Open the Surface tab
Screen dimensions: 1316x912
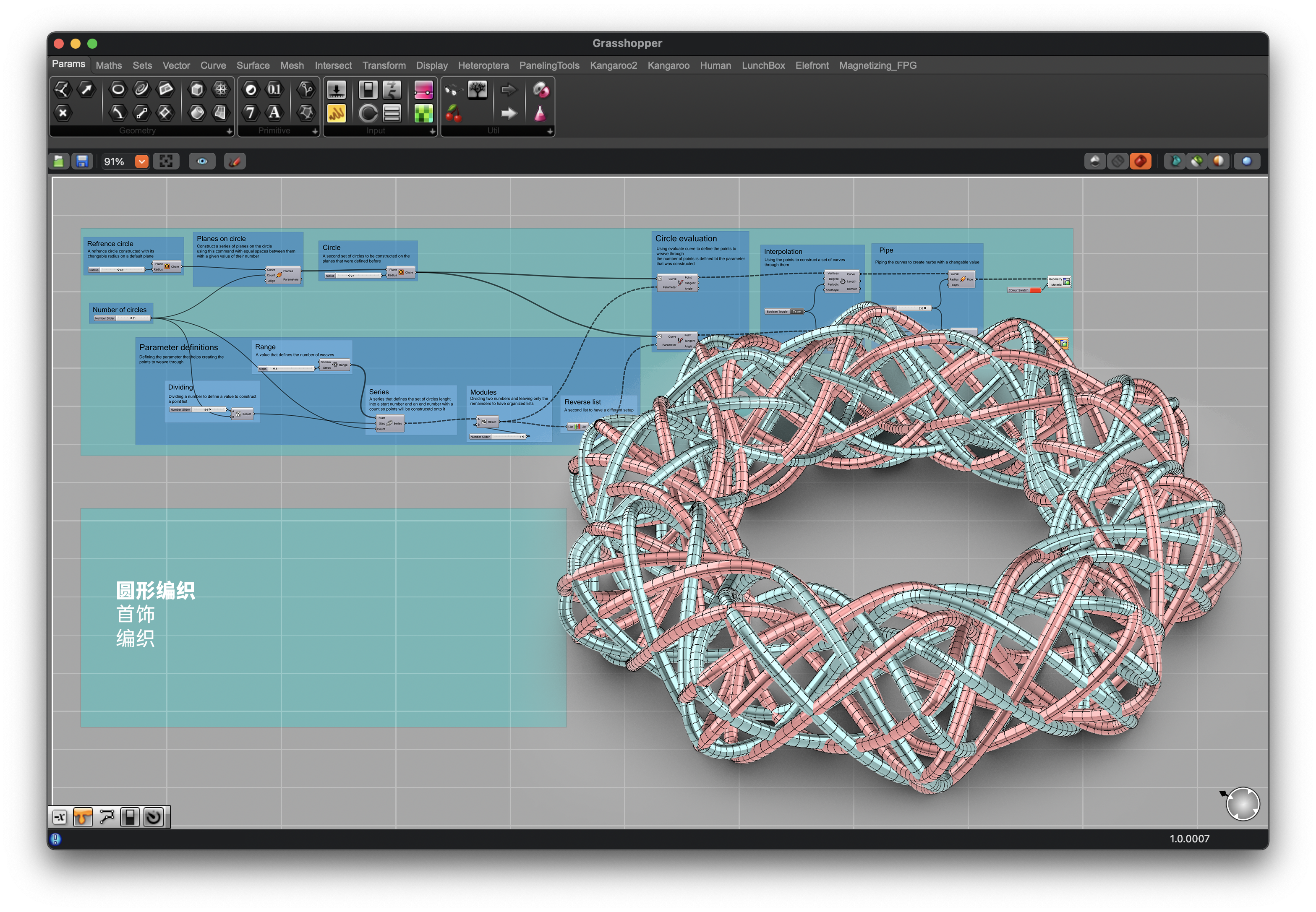click(x=253, y=66)
